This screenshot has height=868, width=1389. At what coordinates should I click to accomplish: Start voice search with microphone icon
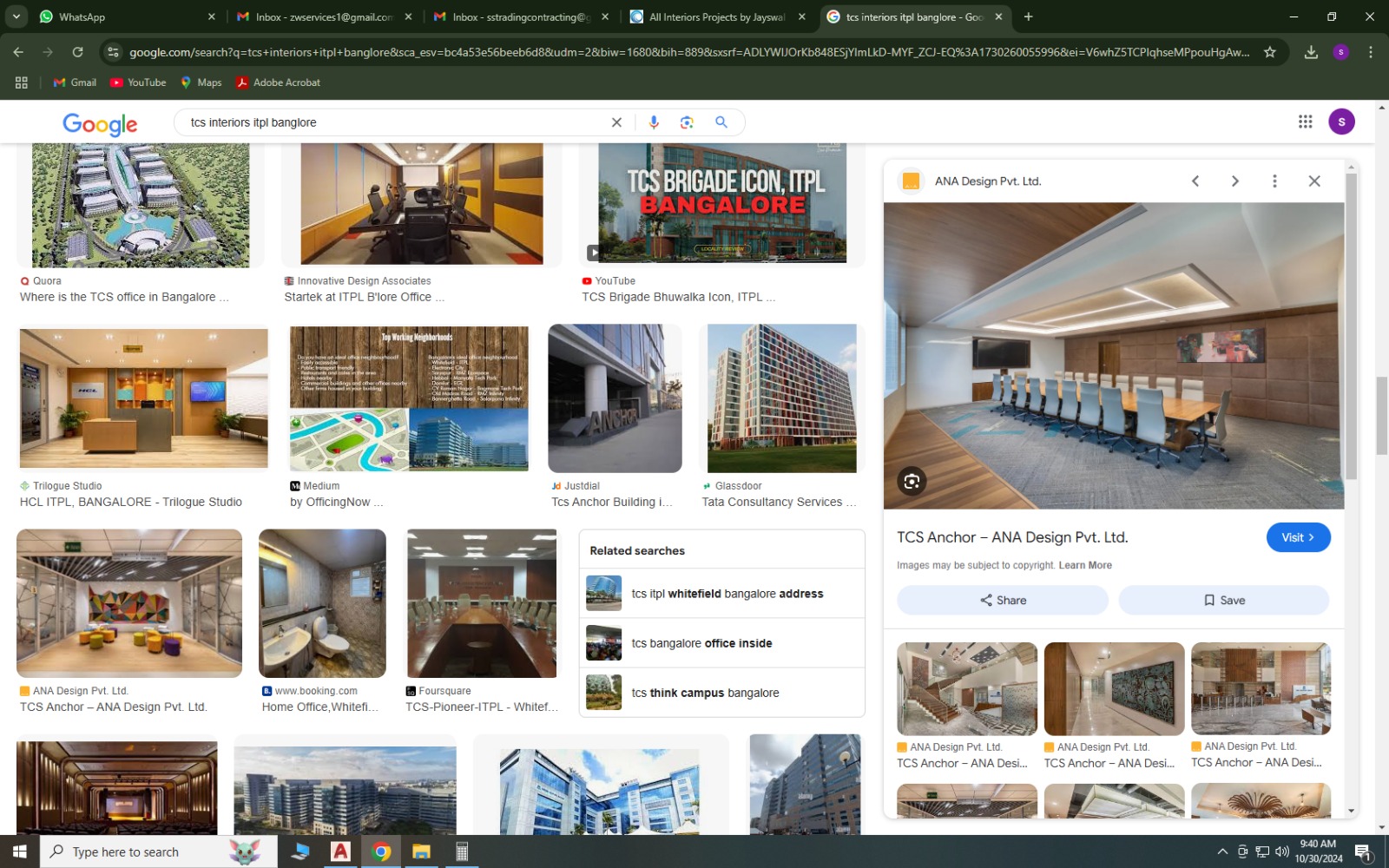(x=654, y=122)
